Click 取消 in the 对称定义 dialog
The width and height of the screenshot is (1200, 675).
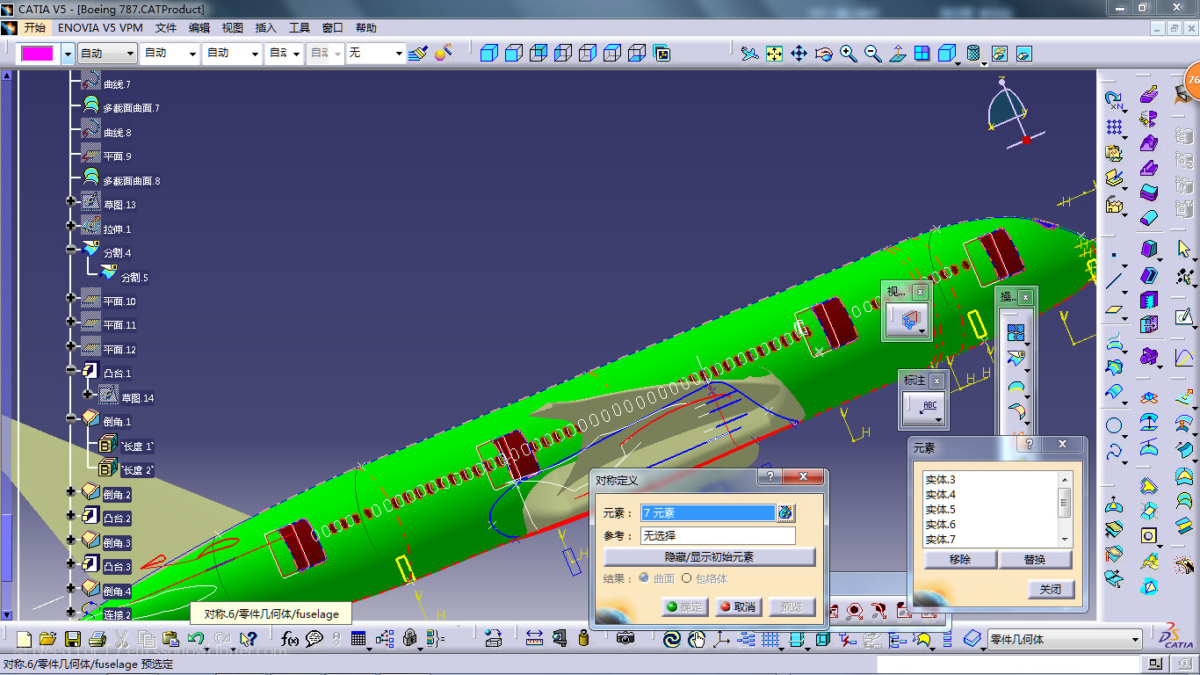737,607
